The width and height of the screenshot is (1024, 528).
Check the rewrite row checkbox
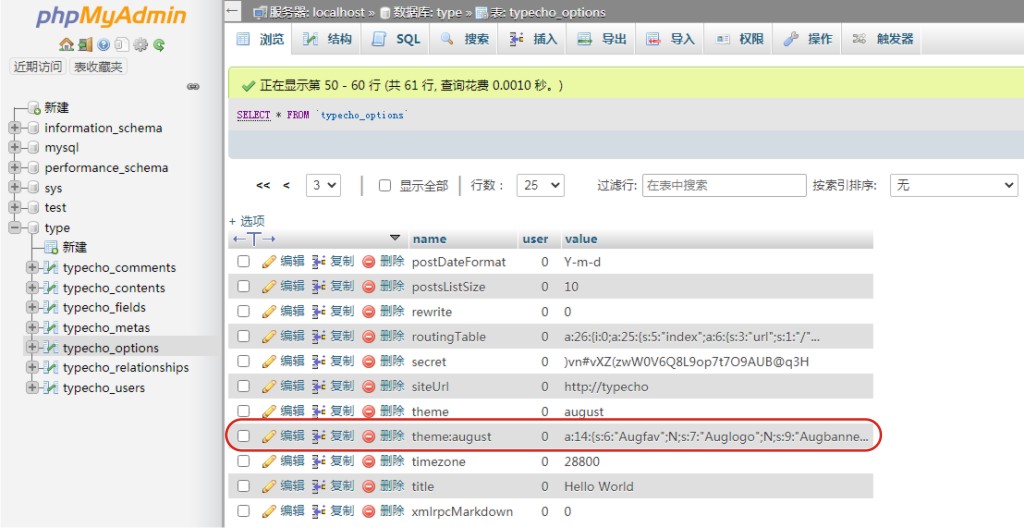coord(244,311)
